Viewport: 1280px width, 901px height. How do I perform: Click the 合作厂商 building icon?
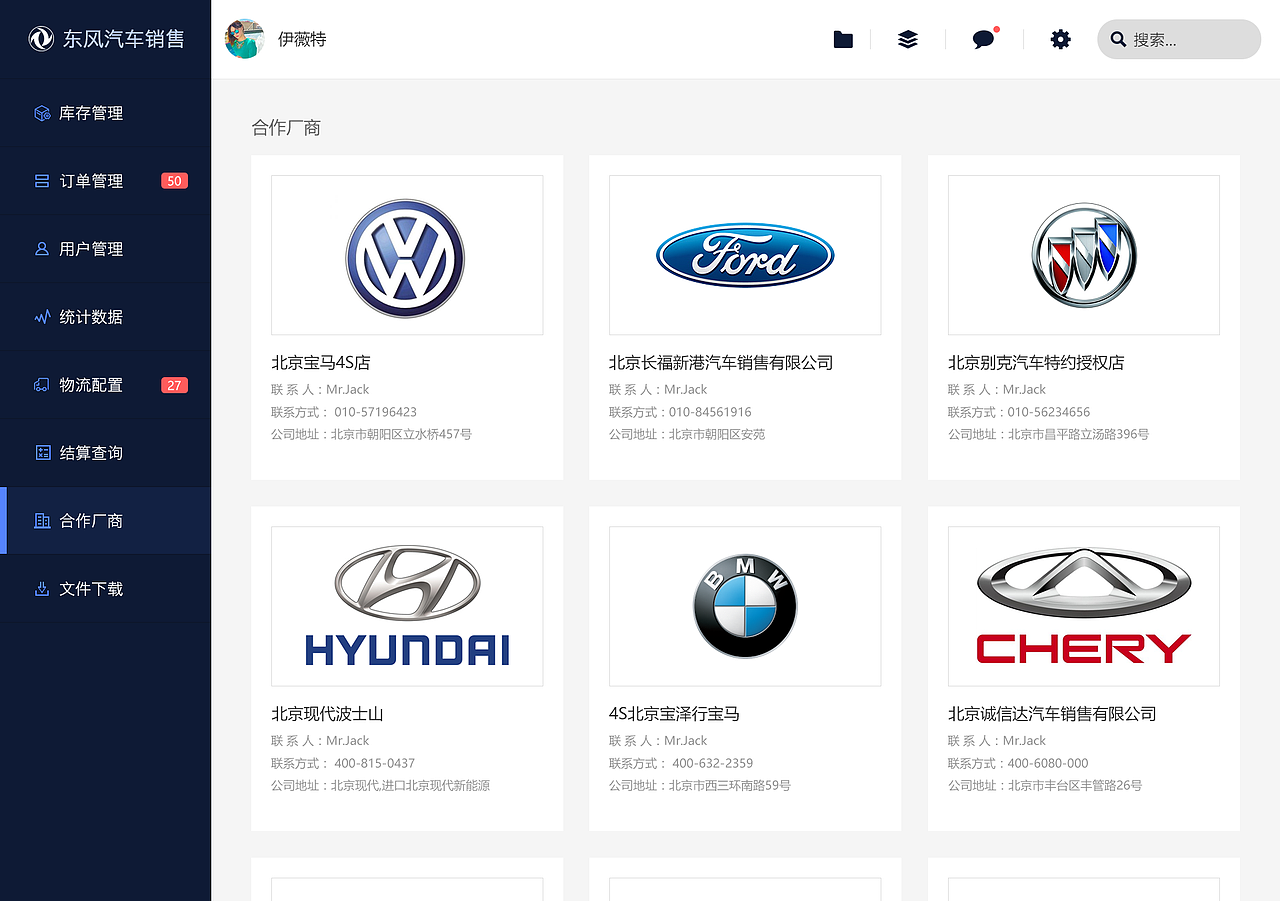tap(42, 521)
